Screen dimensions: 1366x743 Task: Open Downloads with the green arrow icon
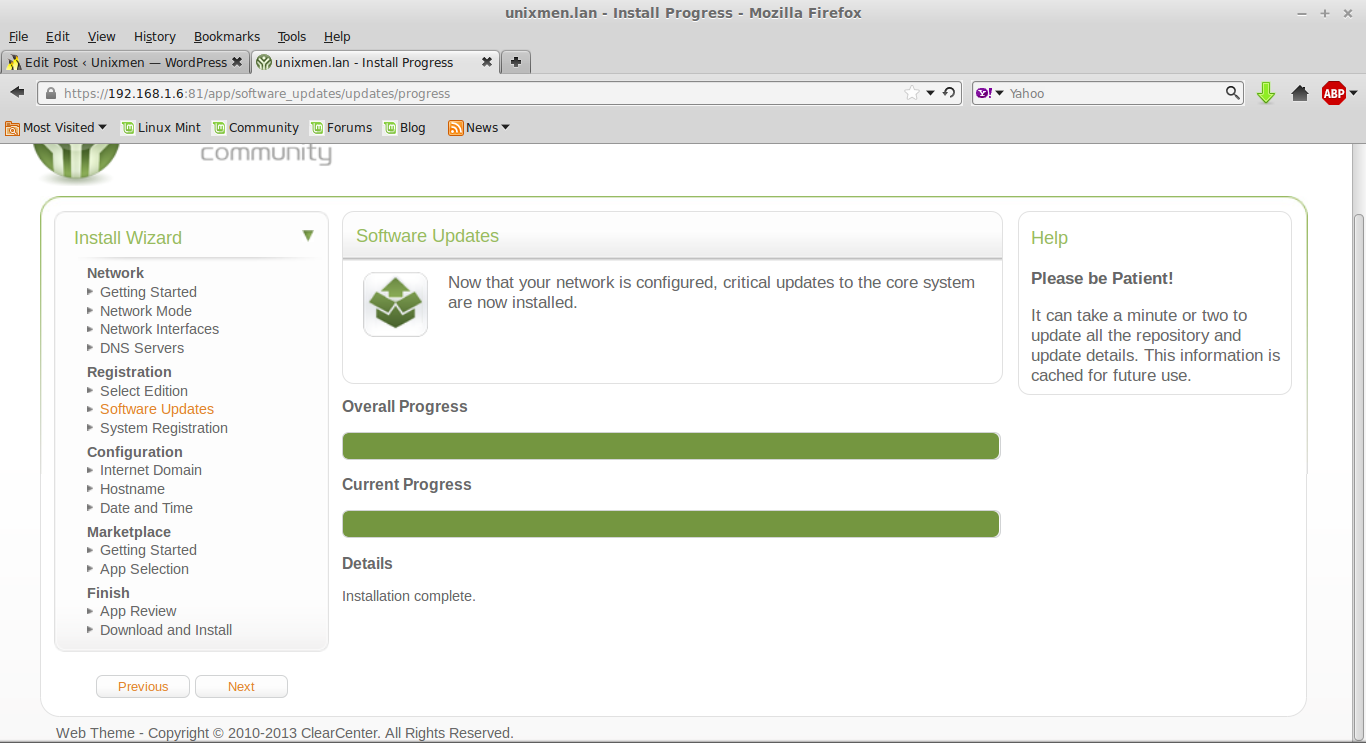click(1266, 93)
